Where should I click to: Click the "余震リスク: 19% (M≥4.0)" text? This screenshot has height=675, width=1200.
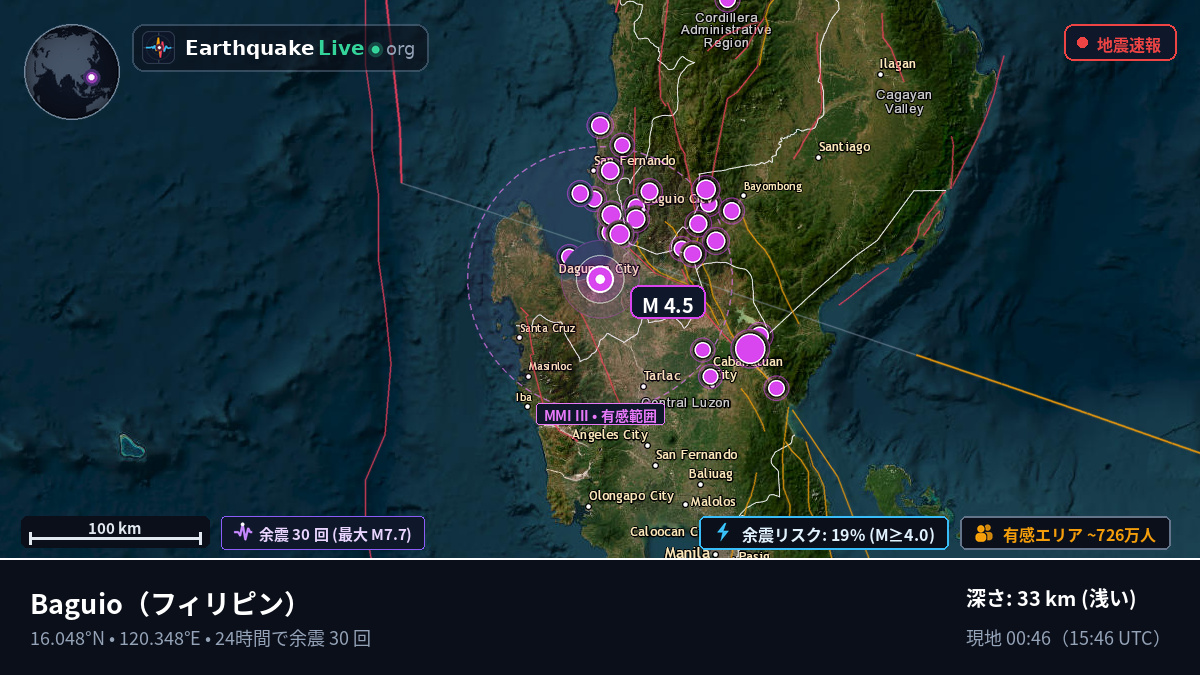(838, 534)
